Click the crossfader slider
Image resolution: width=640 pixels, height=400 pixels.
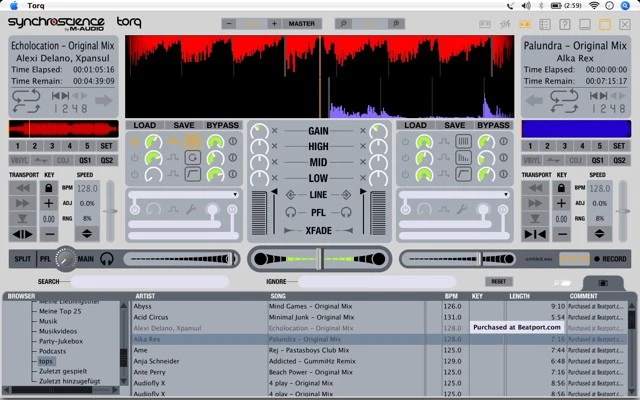coord(318,258)
